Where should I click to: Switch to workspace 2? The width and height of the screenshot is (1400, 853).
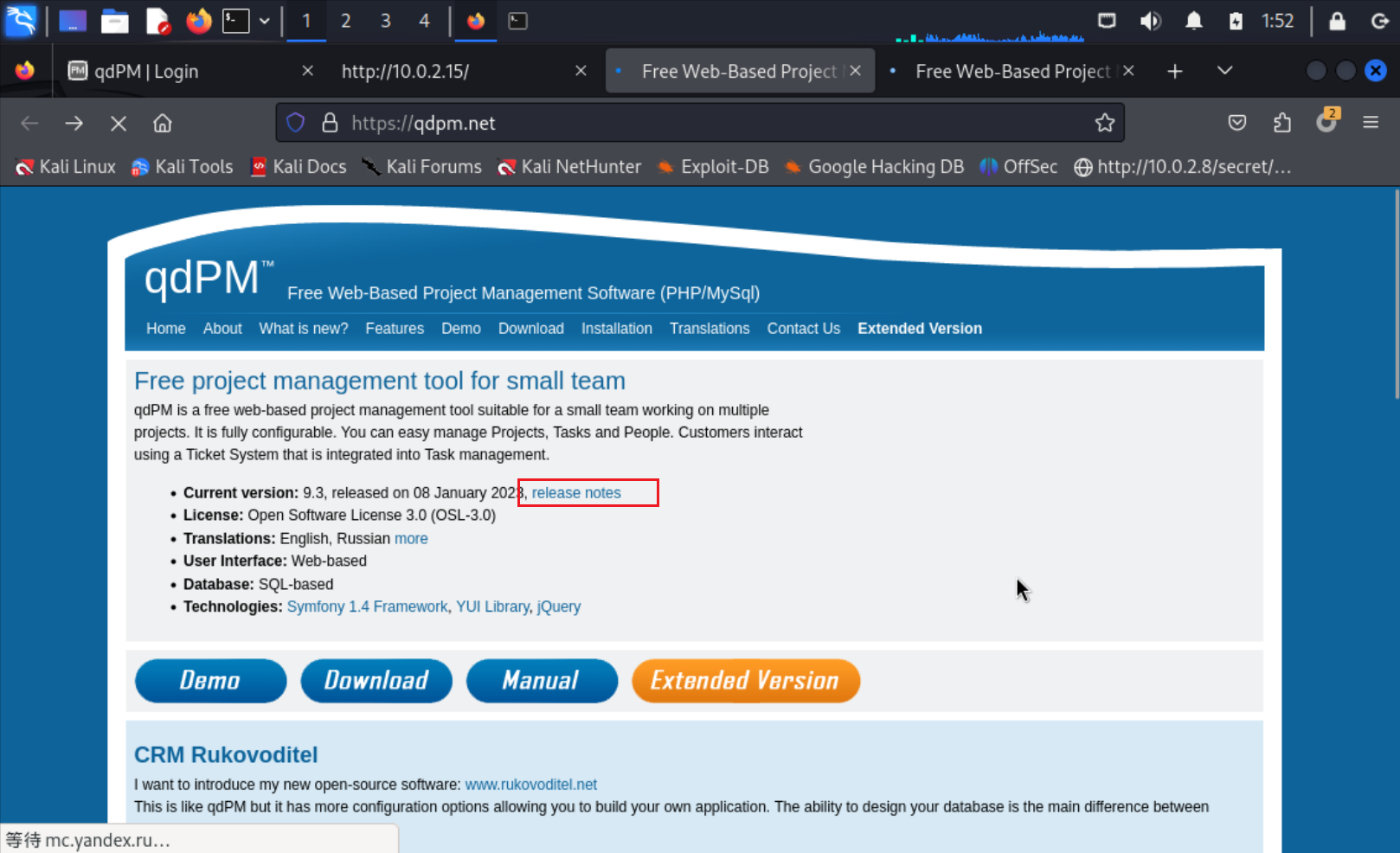click(x=345, y=21)
